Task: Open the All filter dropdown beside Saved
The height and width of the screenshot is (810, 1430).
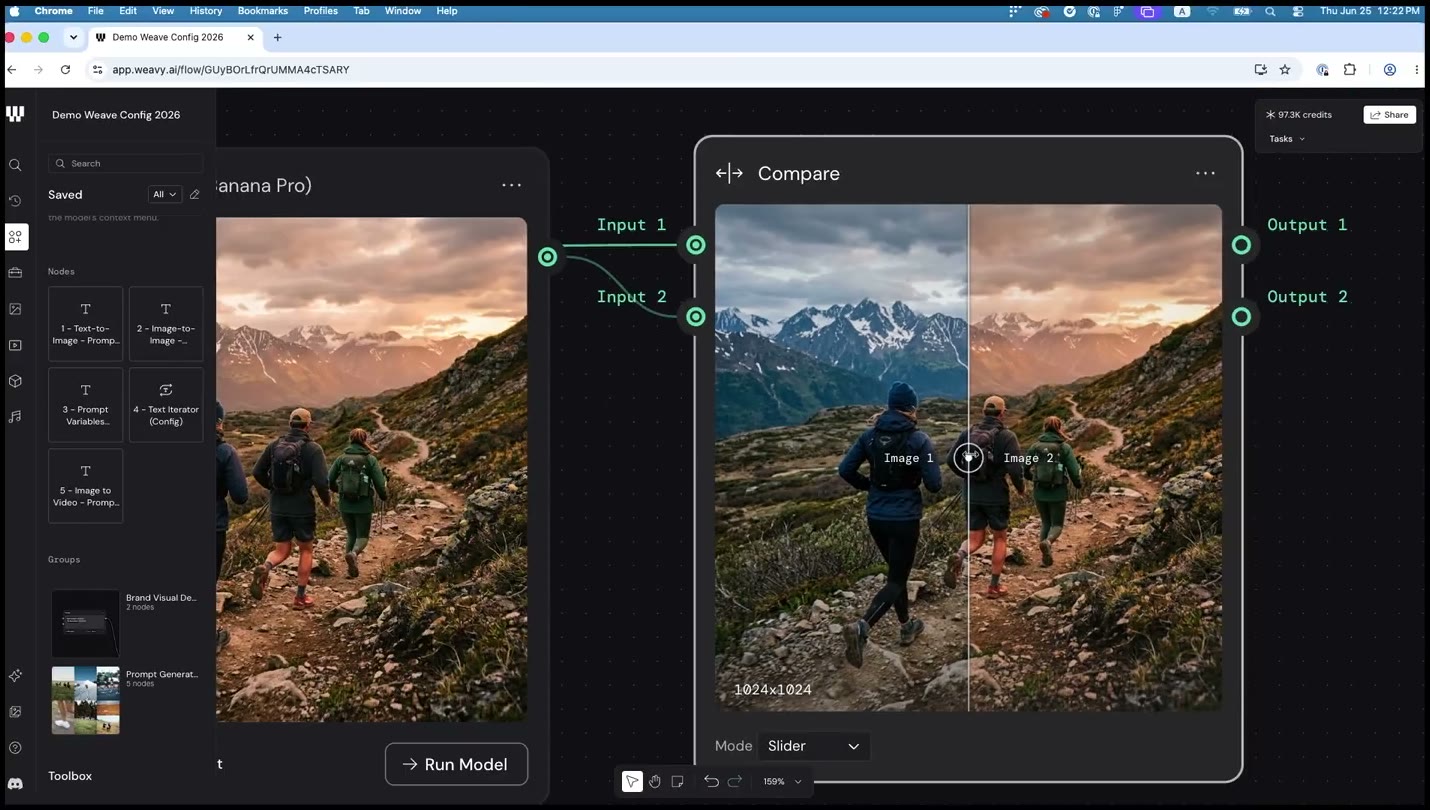Action: 165,194
